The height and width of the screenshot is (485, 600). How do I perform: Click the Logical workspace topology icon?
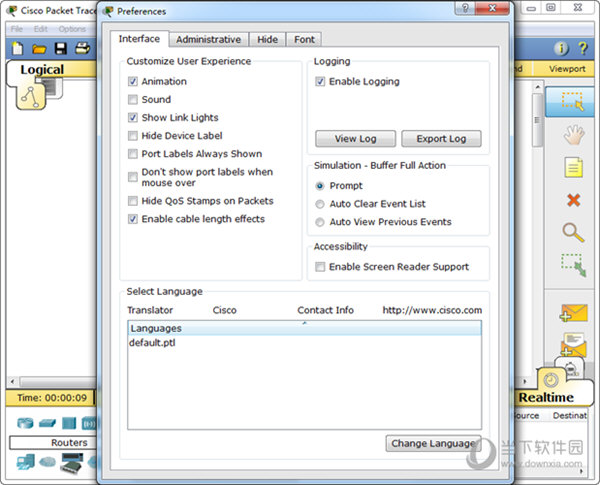pos(30,97)
